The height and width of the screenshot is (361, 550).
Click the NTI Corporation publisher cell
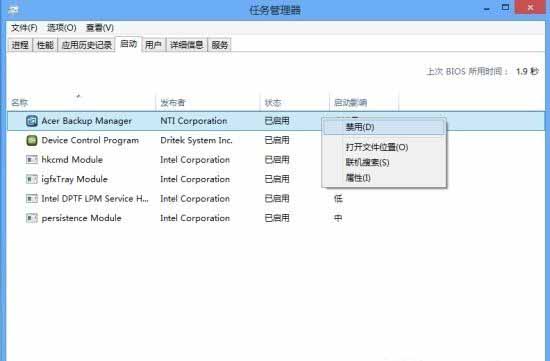point(194,121)
